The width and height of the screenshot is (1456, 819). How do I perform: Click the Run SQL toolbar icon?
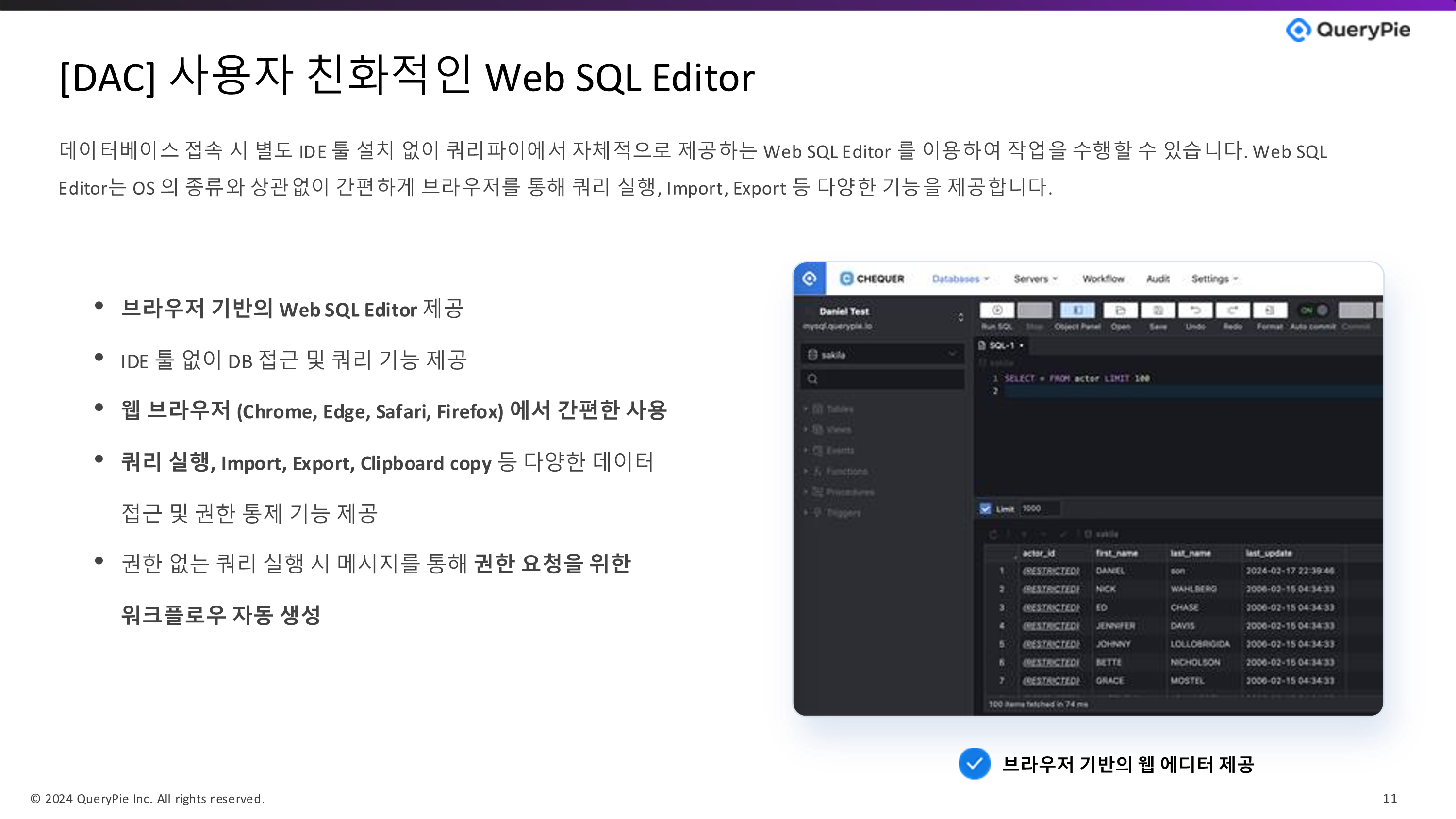point(997,311)
